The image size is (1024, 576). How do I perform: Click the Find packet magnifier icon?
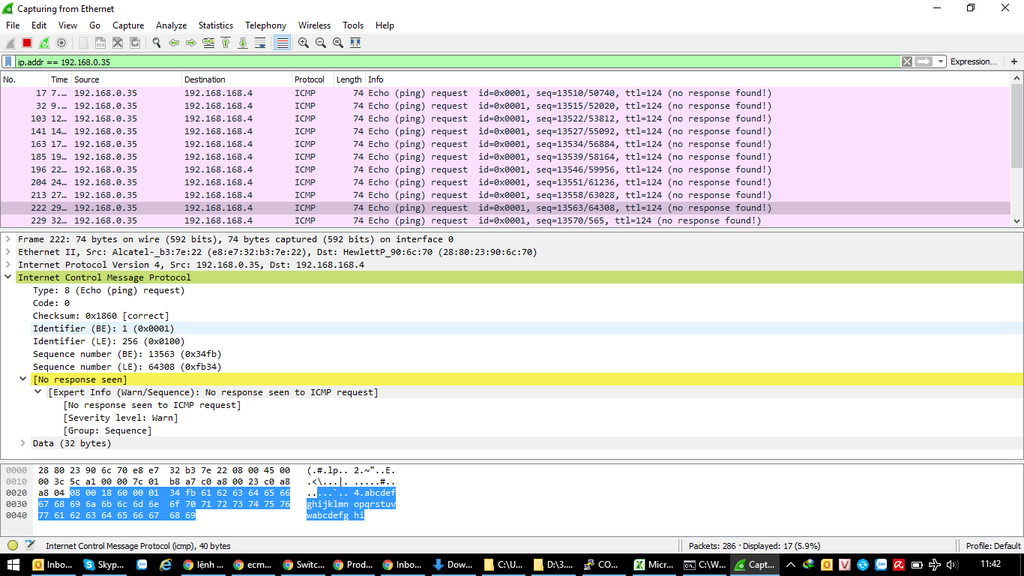click(x=157, y=43)
